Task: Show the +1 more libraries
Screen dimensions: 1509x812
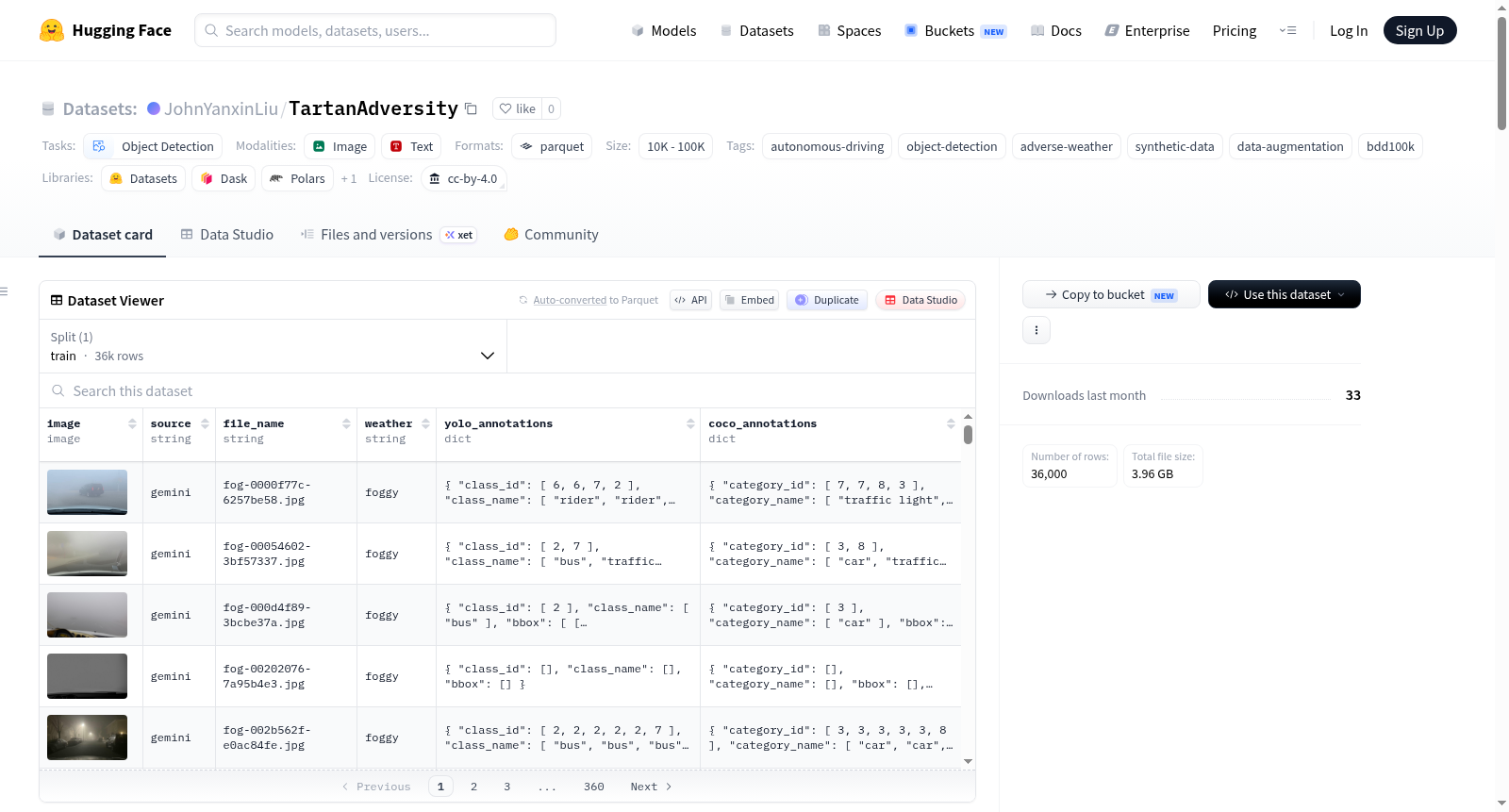Action: (349, 178)
